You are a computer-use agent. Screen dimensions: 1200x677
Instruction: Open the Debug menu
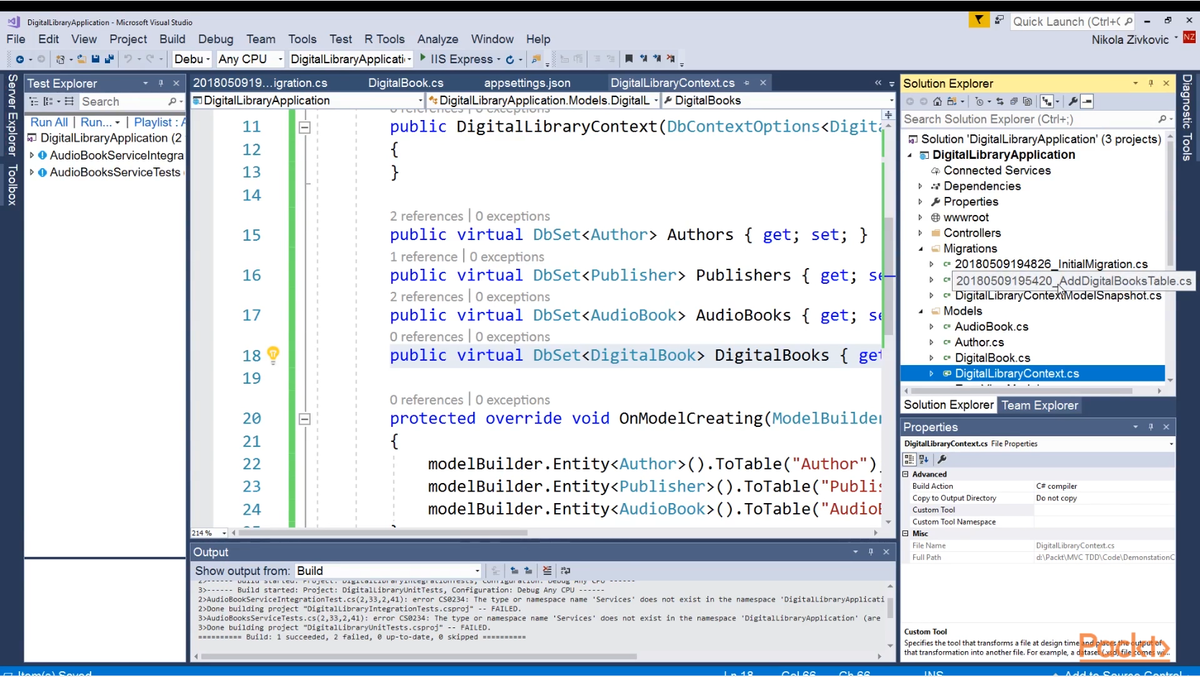coord(215,39)
